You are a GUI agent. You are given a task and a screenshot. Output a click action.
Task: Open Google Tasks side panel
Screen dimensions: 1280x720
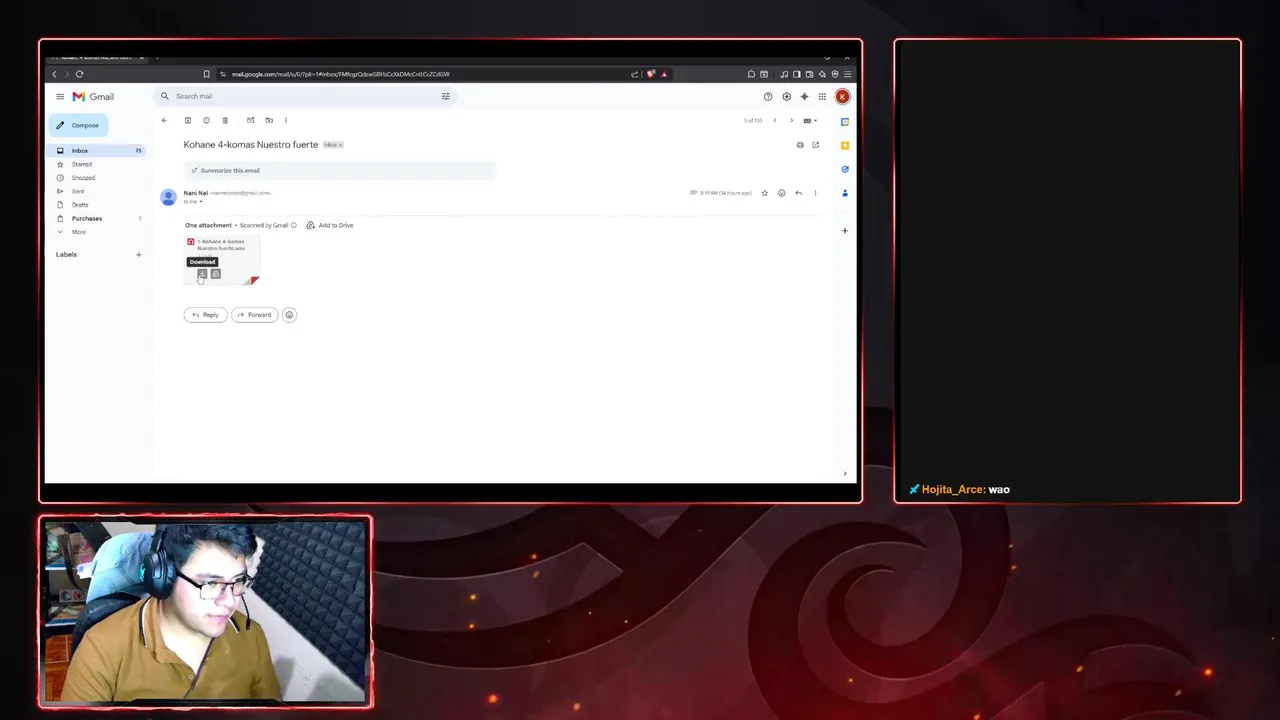point(845,170)
